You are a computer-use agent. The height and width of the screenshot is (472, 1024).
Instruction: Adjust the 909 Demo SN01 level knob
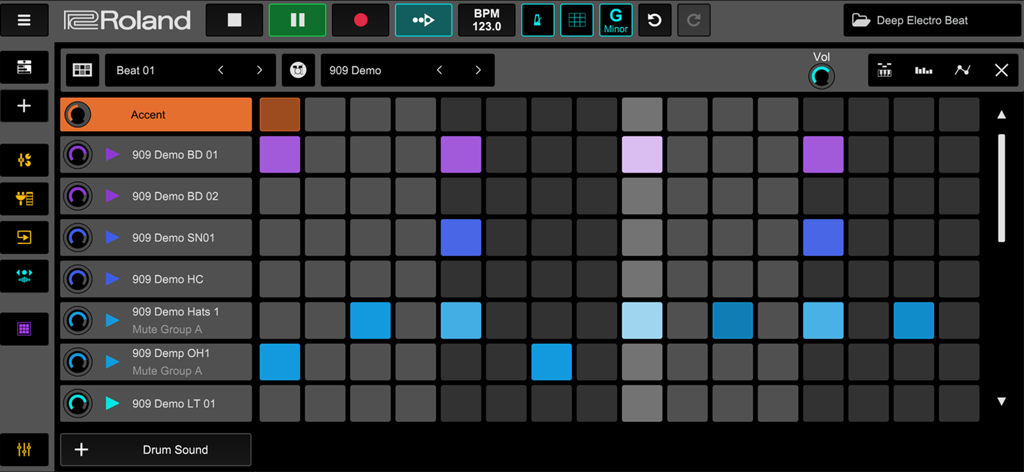pos(78,238)
